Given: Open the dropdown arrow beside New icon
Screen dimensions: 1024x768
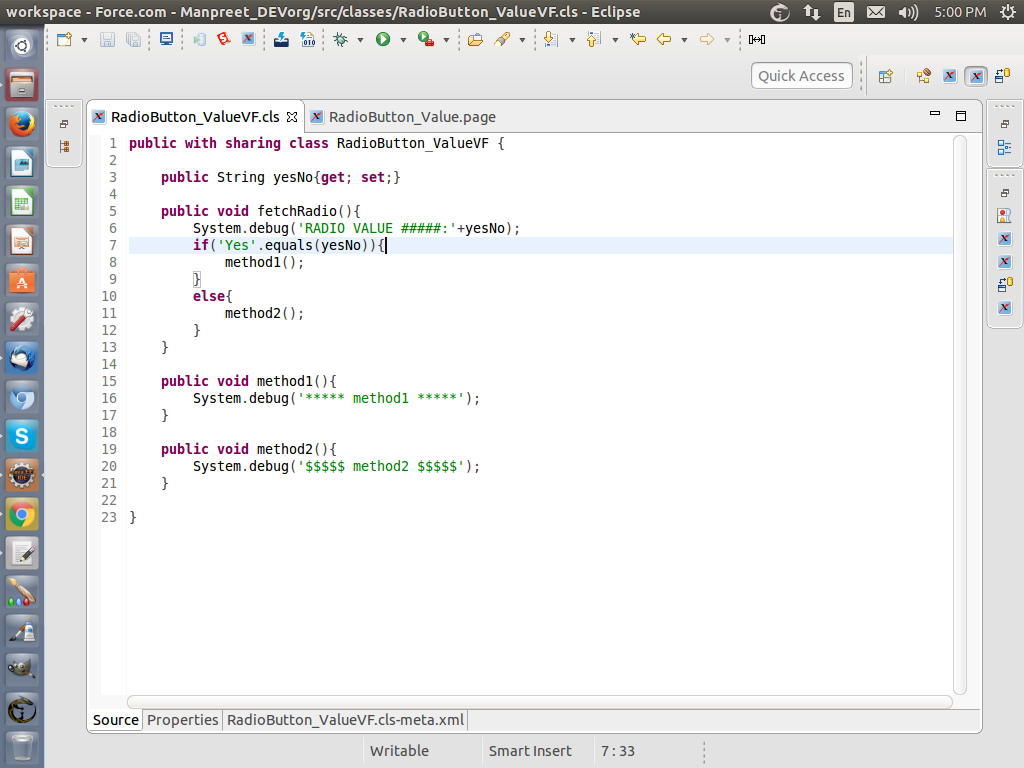Looking at the screenshot, I should tap(84, 40).
